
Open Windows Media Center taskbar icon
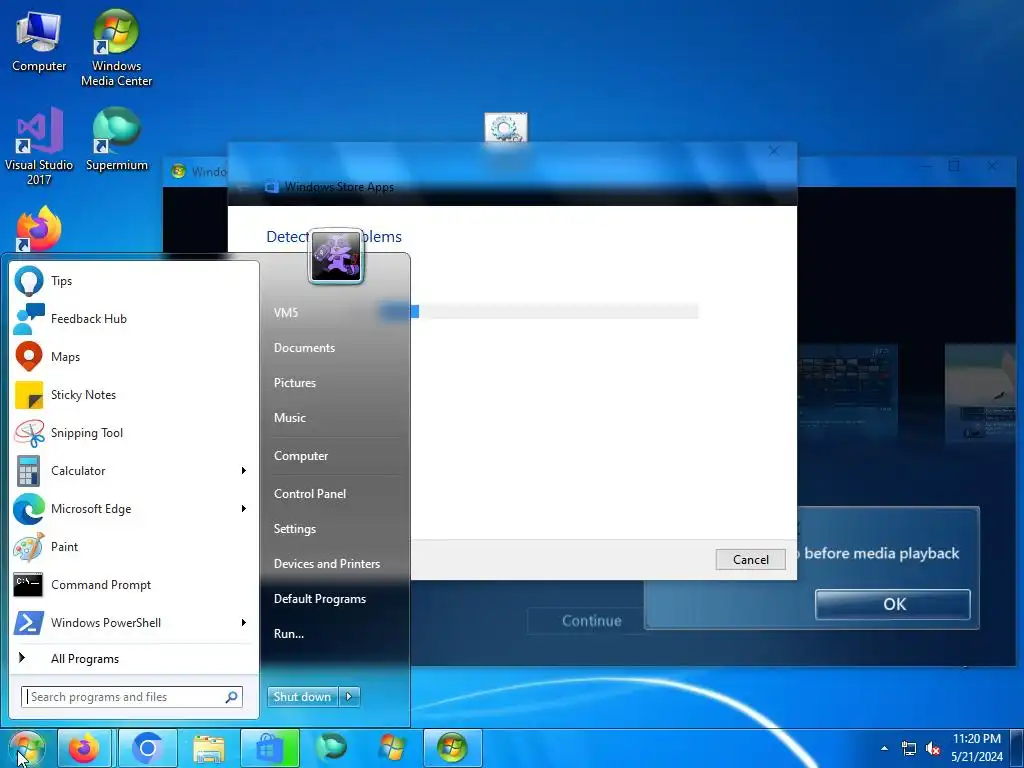coord(453,748)
